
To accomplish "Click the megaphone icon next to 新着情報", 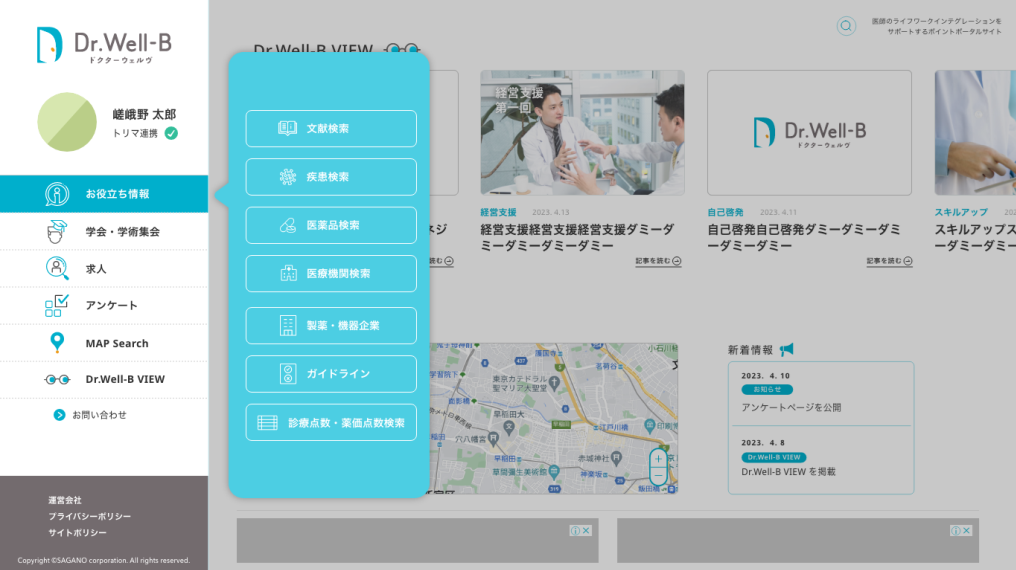I will (787, 350).
